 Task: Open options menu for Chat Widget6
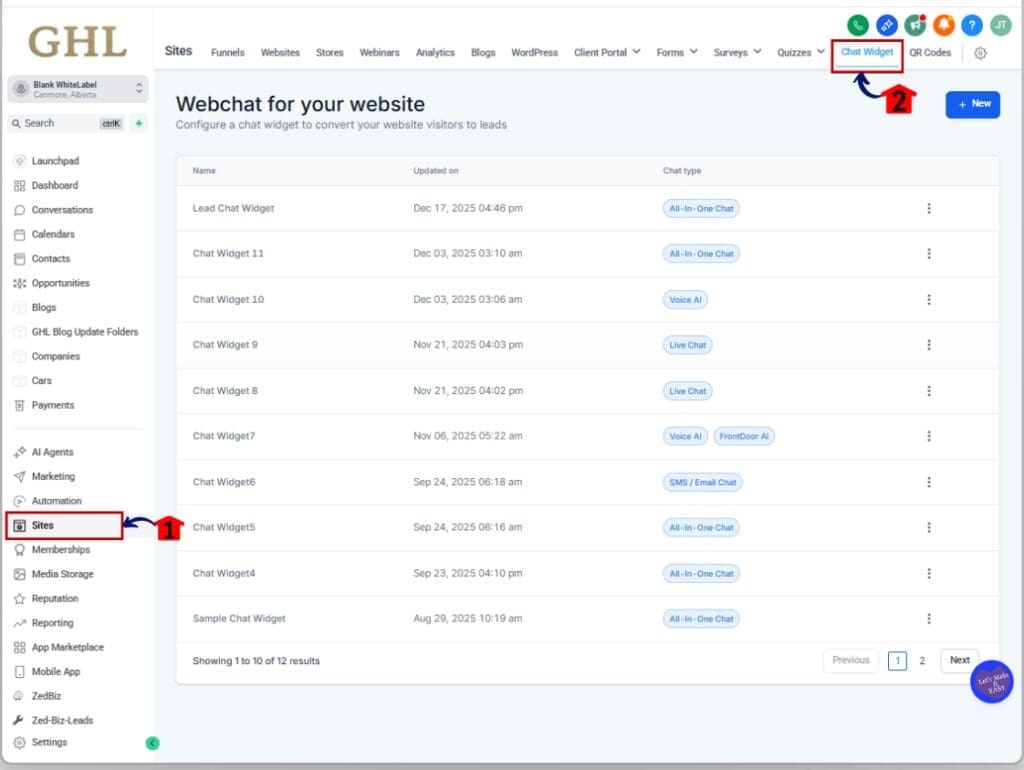pos(929,482)
